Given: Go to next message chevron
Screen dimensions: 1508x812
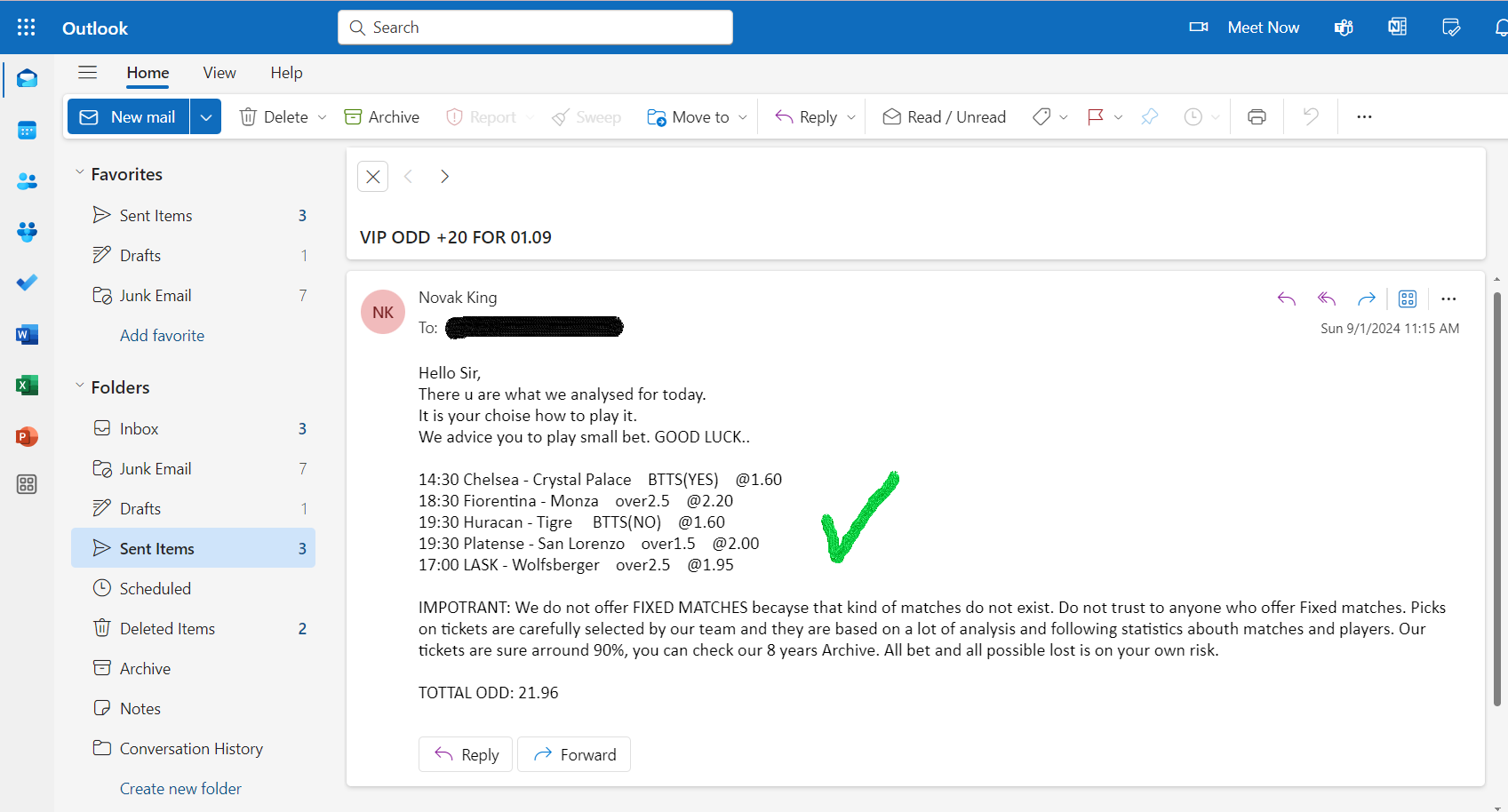Looking at the screenshot, I should point(444,176).
